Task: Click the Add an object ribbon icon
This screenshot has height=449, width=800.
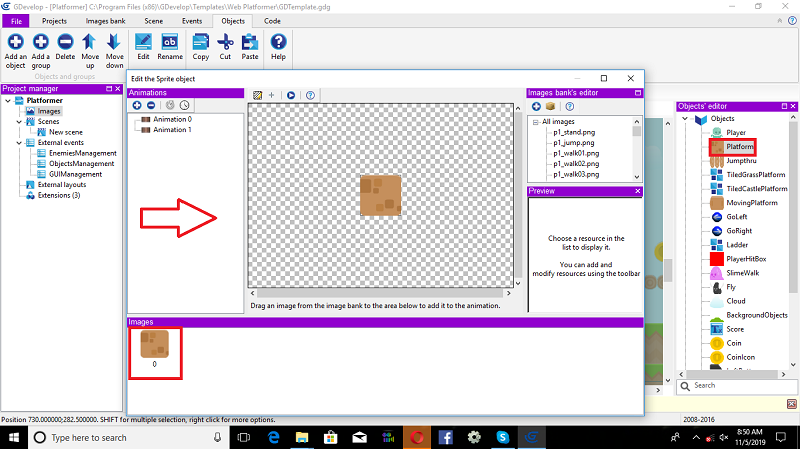Action: [15, 42]
